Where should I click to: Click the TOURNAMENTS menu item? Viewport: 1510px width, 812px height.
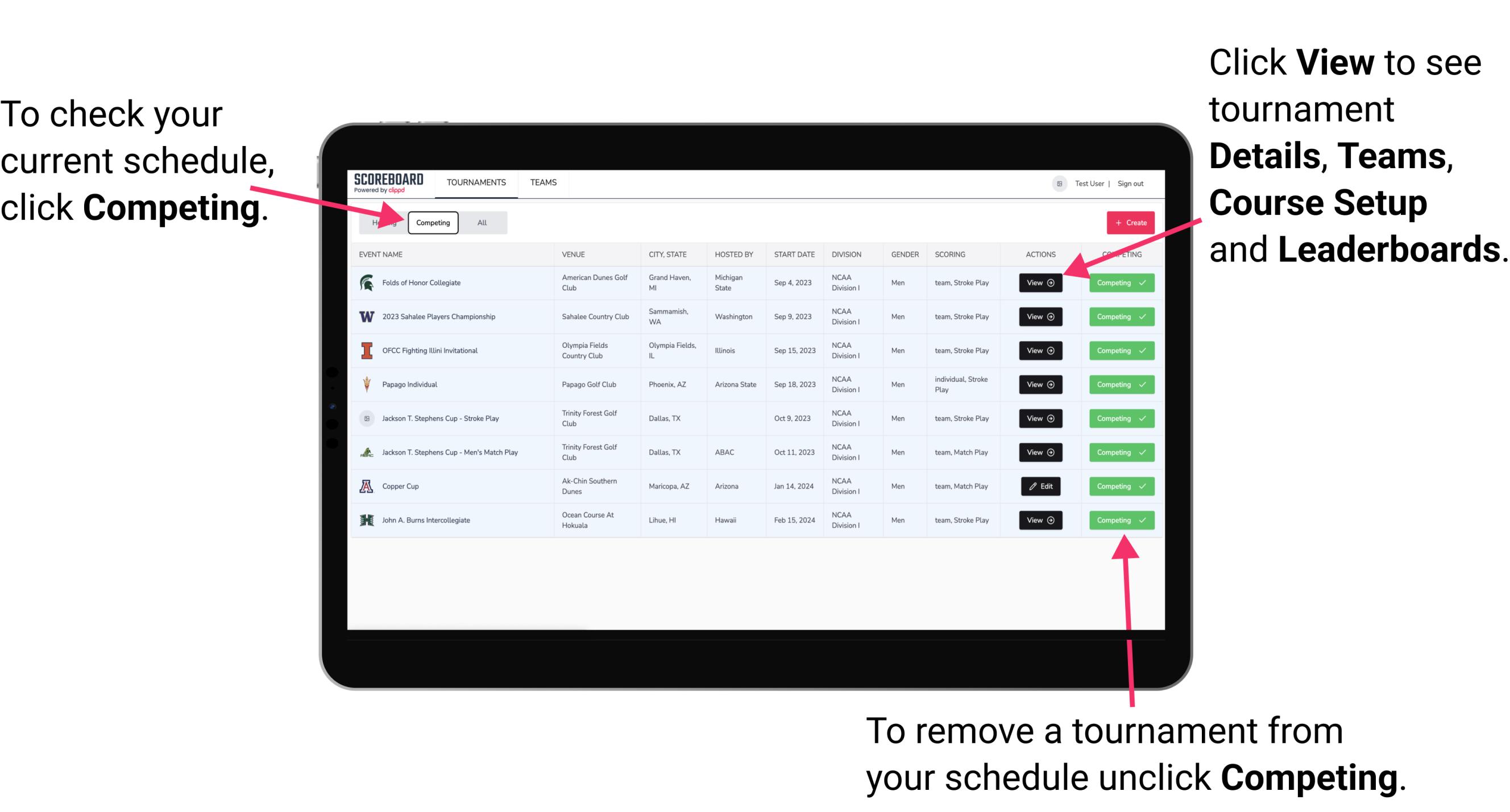coord(475,182)
